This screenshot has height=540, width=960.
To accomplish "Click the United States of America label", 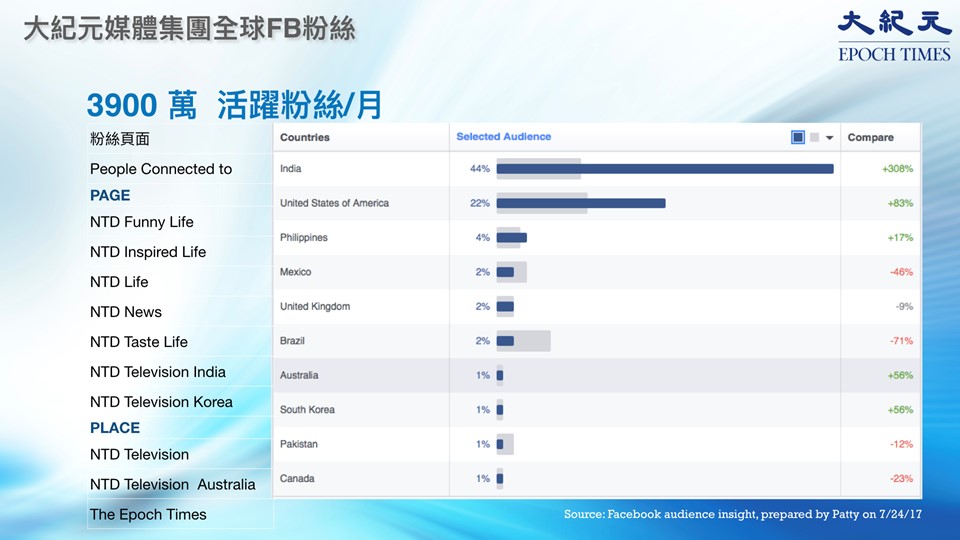I will pyautogui.click(x=334, y=203).
